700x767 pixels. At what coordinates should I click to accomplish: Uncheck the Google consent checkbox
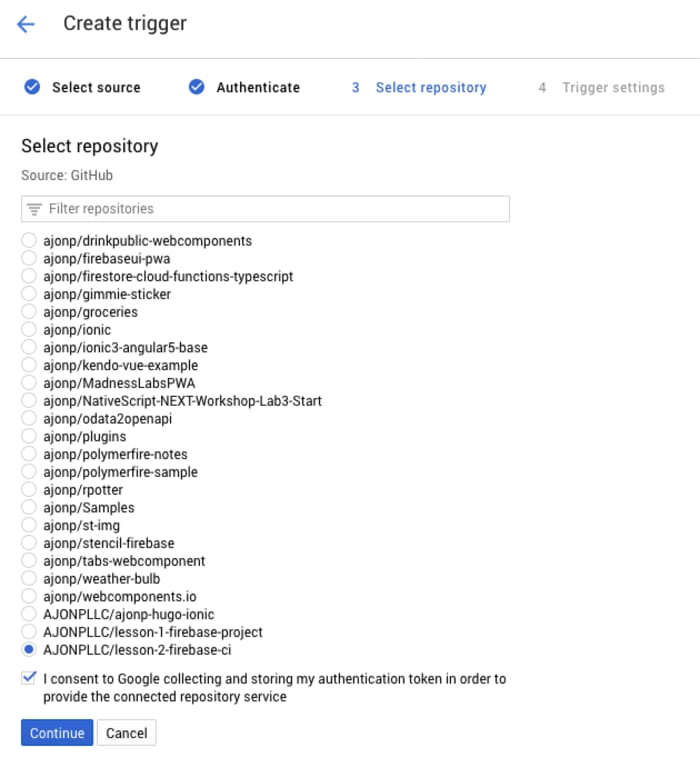click(x=28, y=679)
